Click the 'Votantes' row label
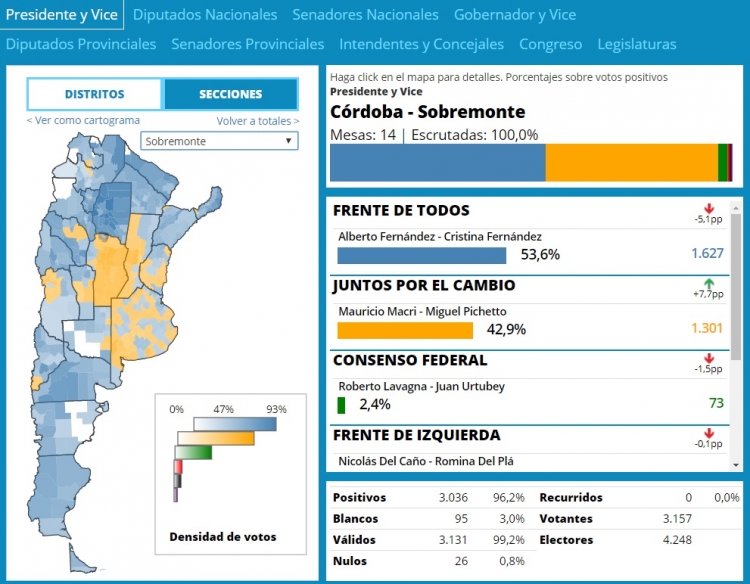Screen dimensions: 750x584 566,518
